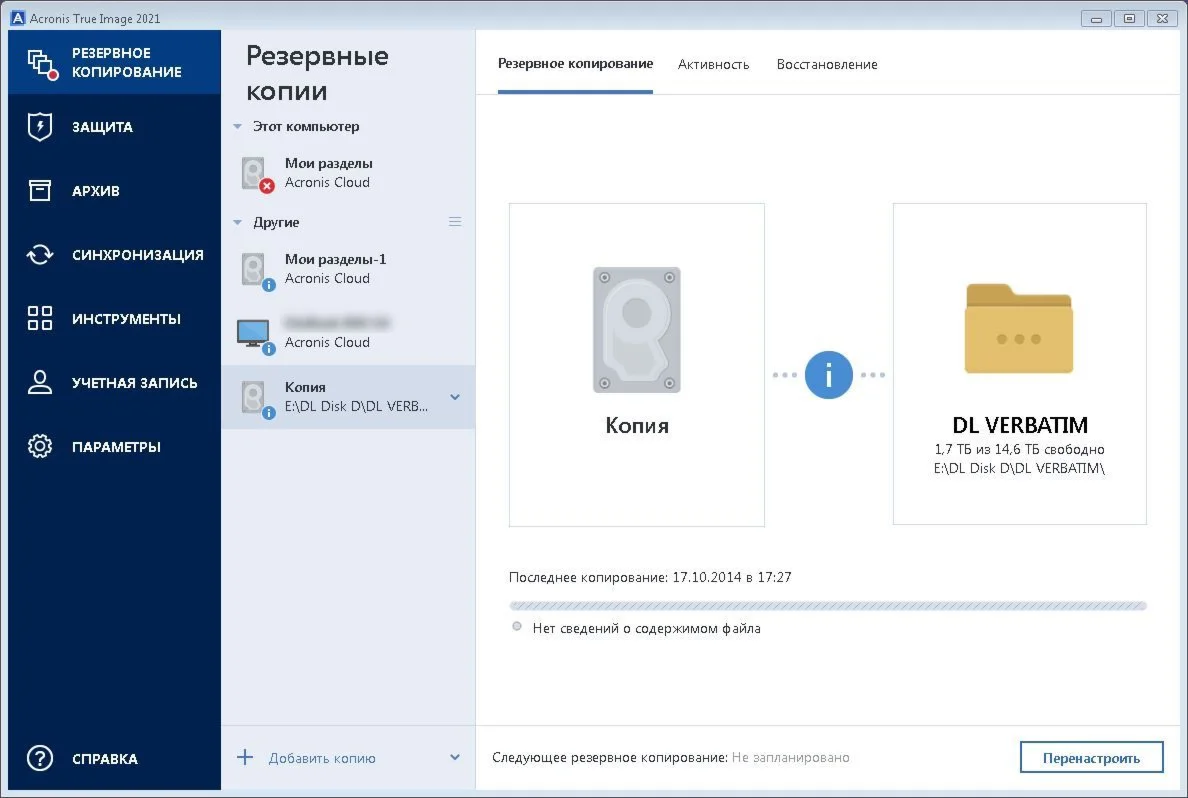Image resolution: width=1188 pixels, height=798 pixels.
Task: Open the Protection section shield icon
Action: pos(39,127)
